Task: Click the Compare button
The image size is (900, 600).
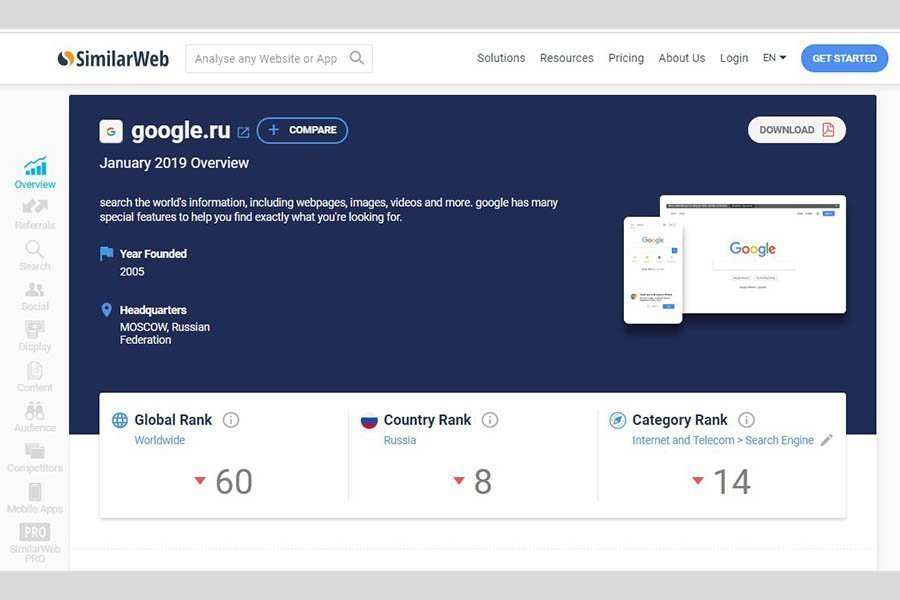Action: (x=302, y=130)
